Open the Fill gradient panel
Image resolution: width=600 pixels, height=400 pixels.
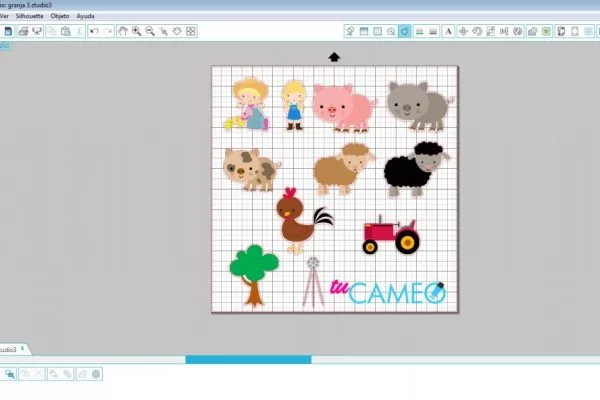[x=364, y=31]
